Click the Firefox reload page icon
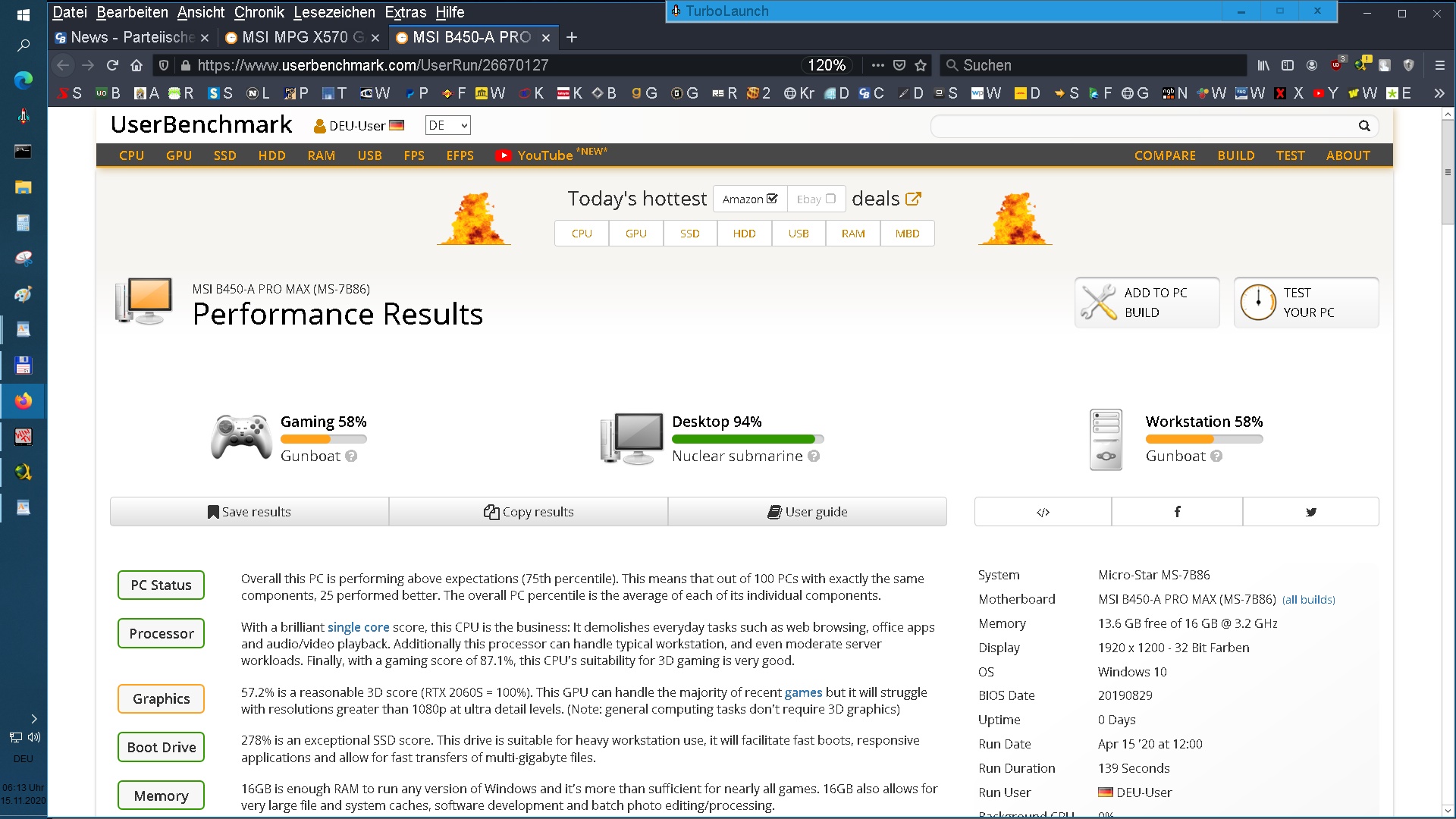The width and height of the screenshot is (1456, 819). 112,65
